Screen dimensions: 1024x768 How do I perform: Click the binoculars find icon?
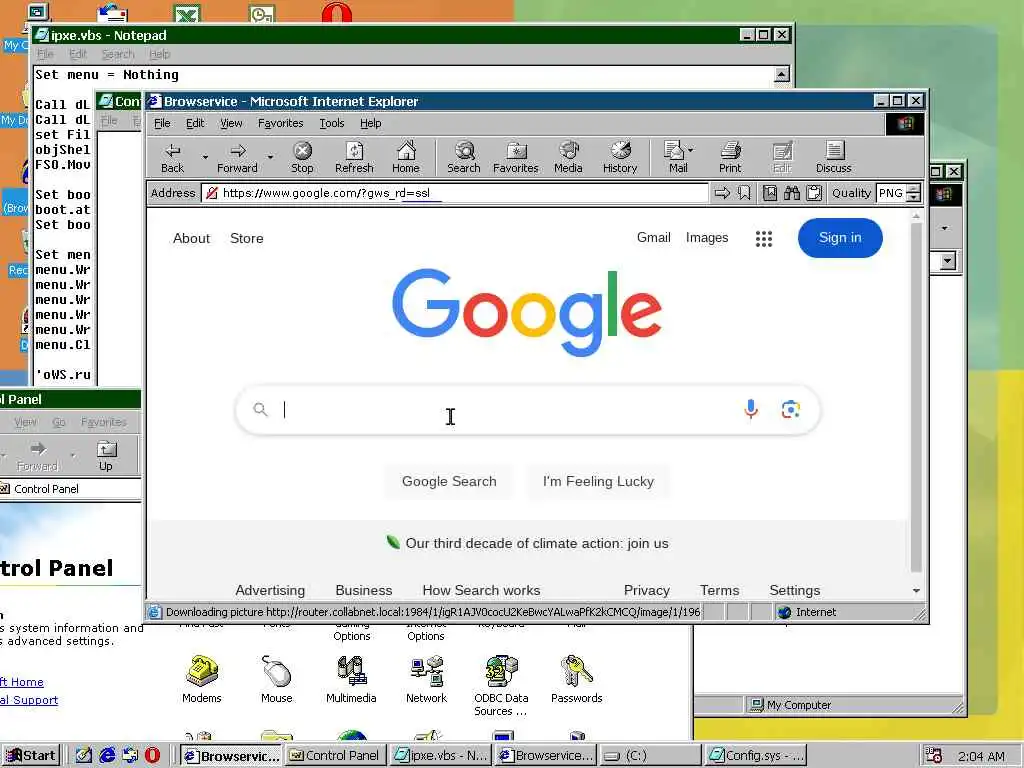pos(792,193)
